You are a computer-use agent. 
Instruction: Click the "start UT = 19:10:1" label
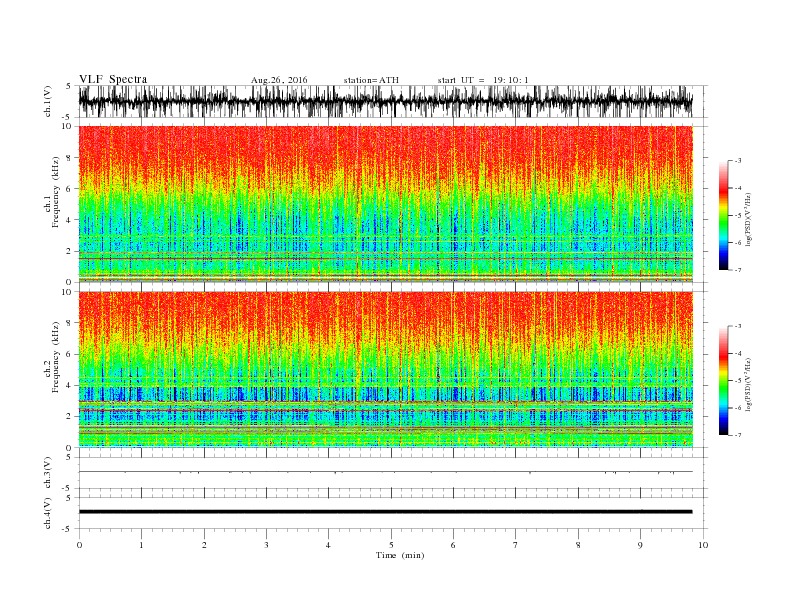point(483,80)
